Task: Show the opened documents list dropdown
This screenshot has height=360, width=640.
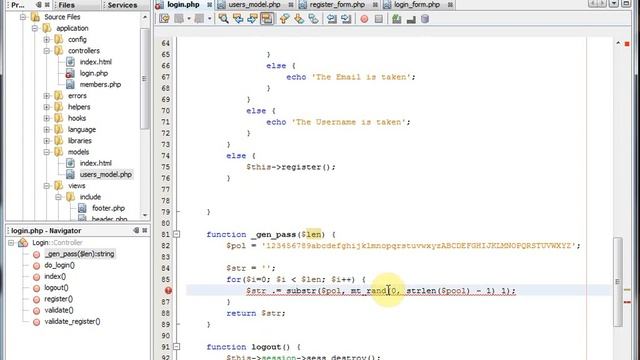Action: click(x=614, y=3)
